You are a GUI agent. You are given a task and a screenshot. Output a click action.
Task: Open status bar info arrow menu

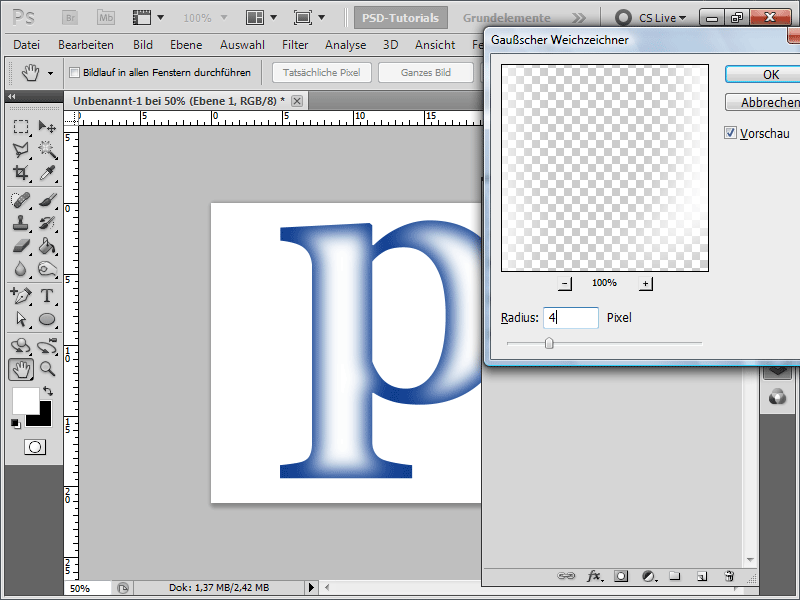(311, 588)
